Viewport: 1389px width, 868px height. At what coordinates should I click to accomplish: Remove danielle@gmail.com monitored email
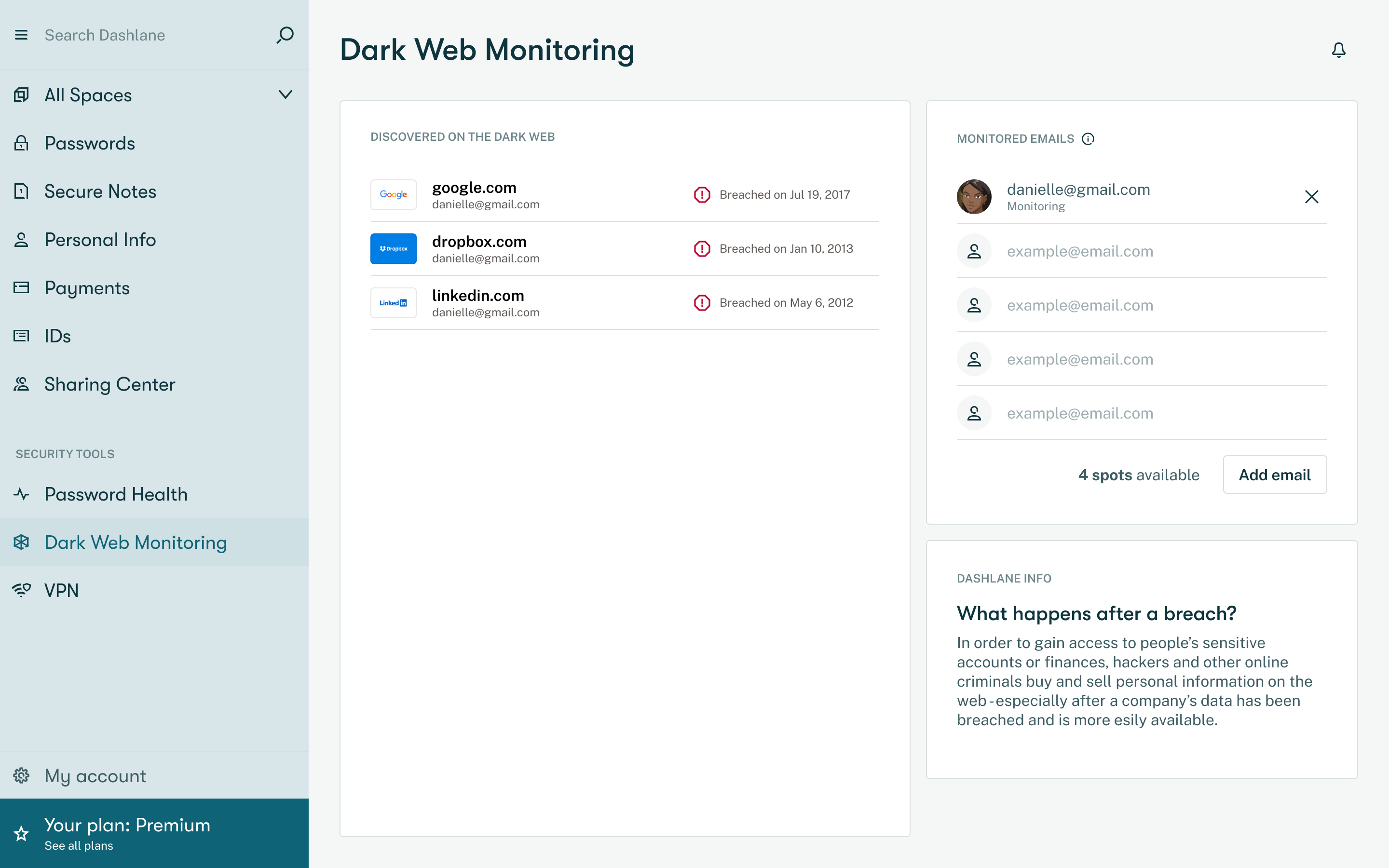click(x=1312, y=196)
